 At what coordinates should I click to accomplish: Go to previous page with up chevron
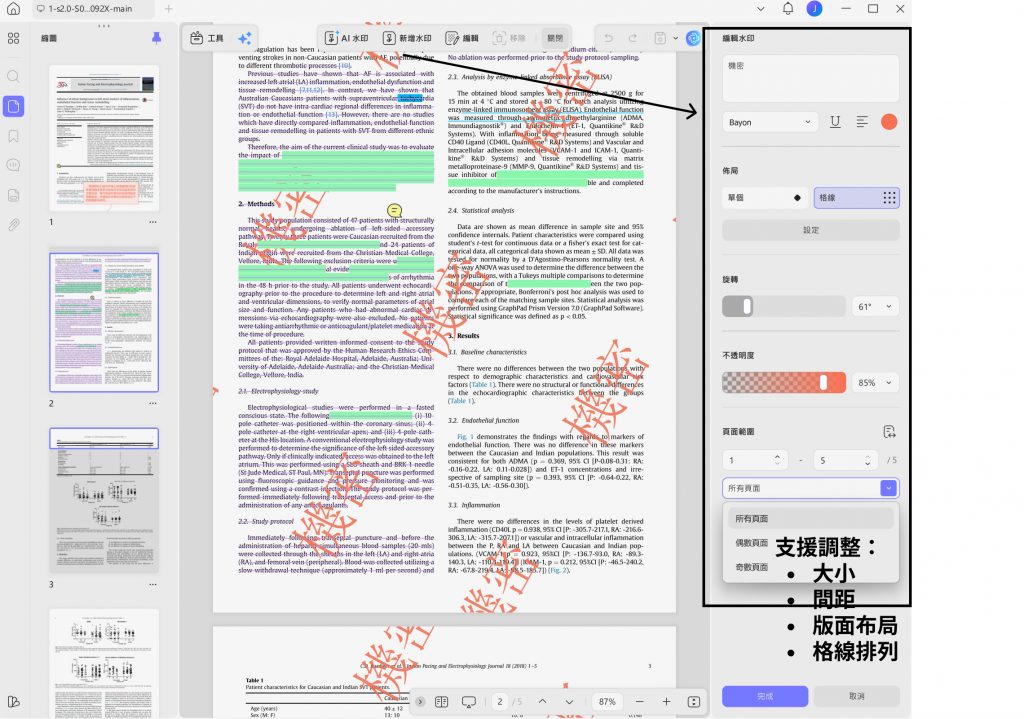tap(543, 701)
